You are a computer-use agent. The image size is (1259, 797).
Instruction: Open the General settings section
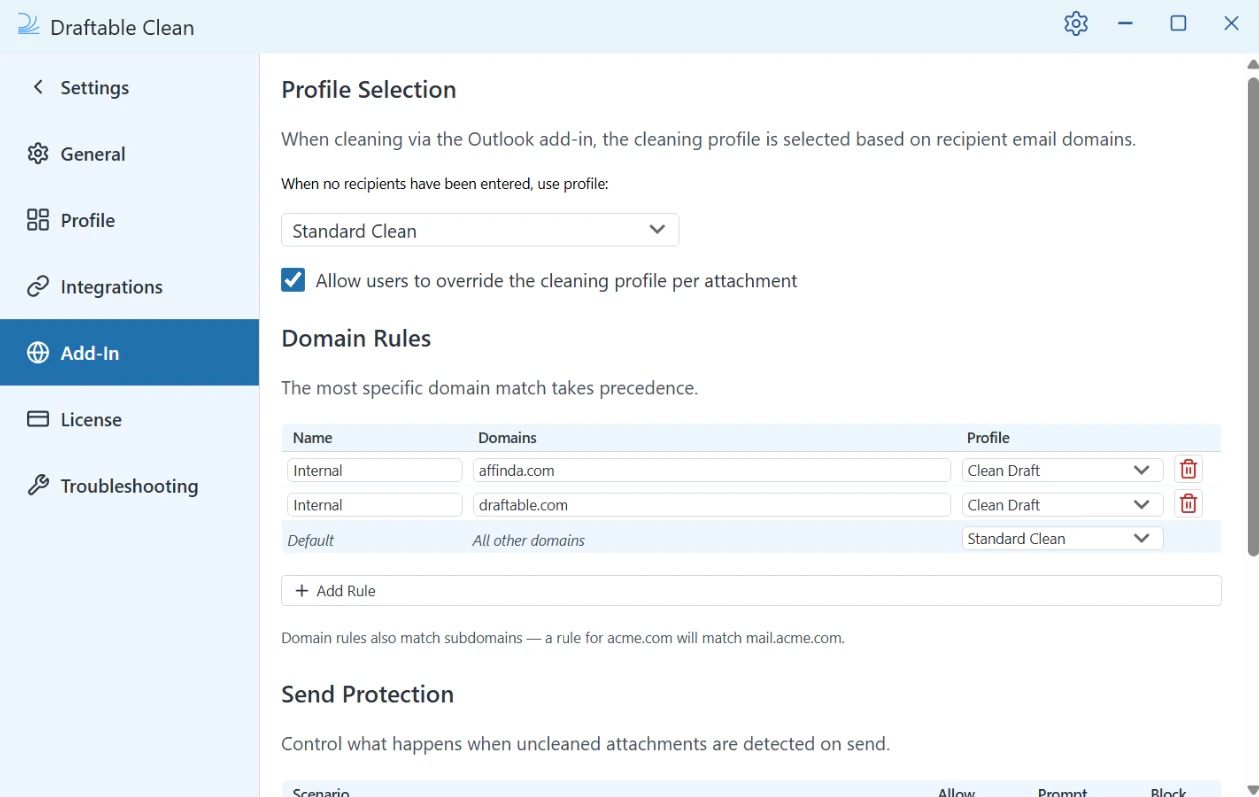click(130, 154)
